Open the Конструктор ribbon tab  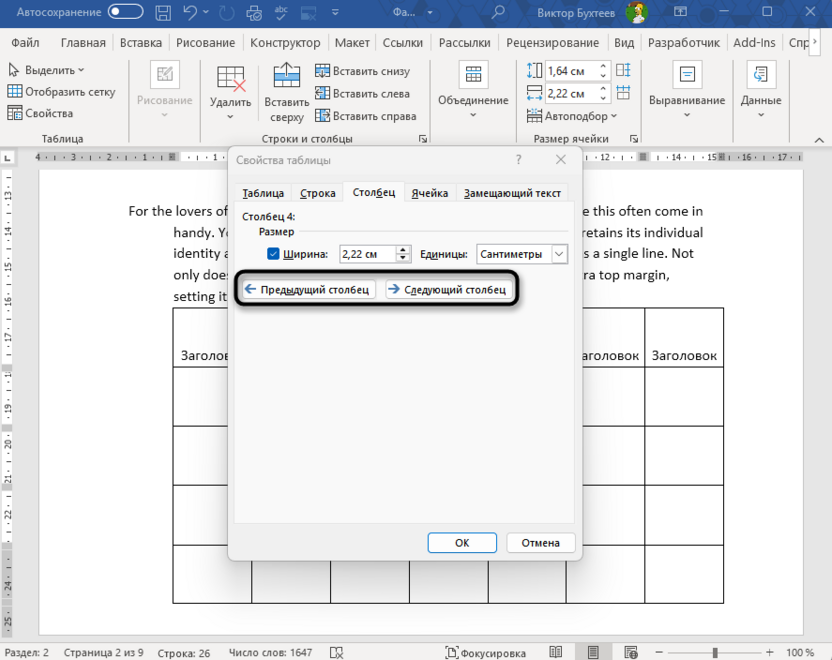click(x=285, y=43)
